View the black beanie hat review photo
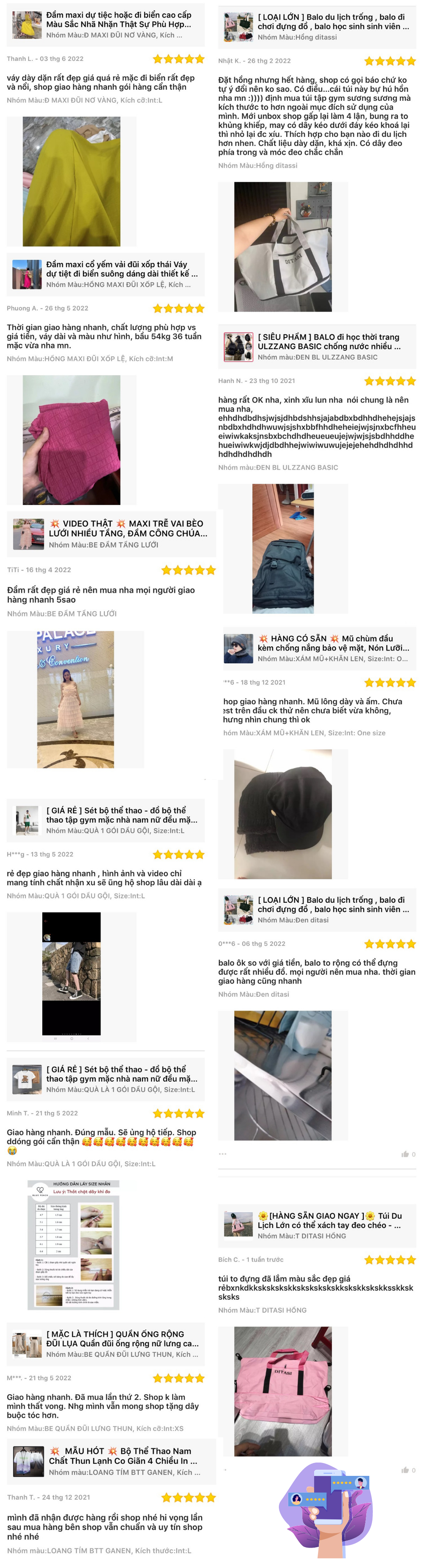Viewport: 423px width, 1568px height. [283, 814]
